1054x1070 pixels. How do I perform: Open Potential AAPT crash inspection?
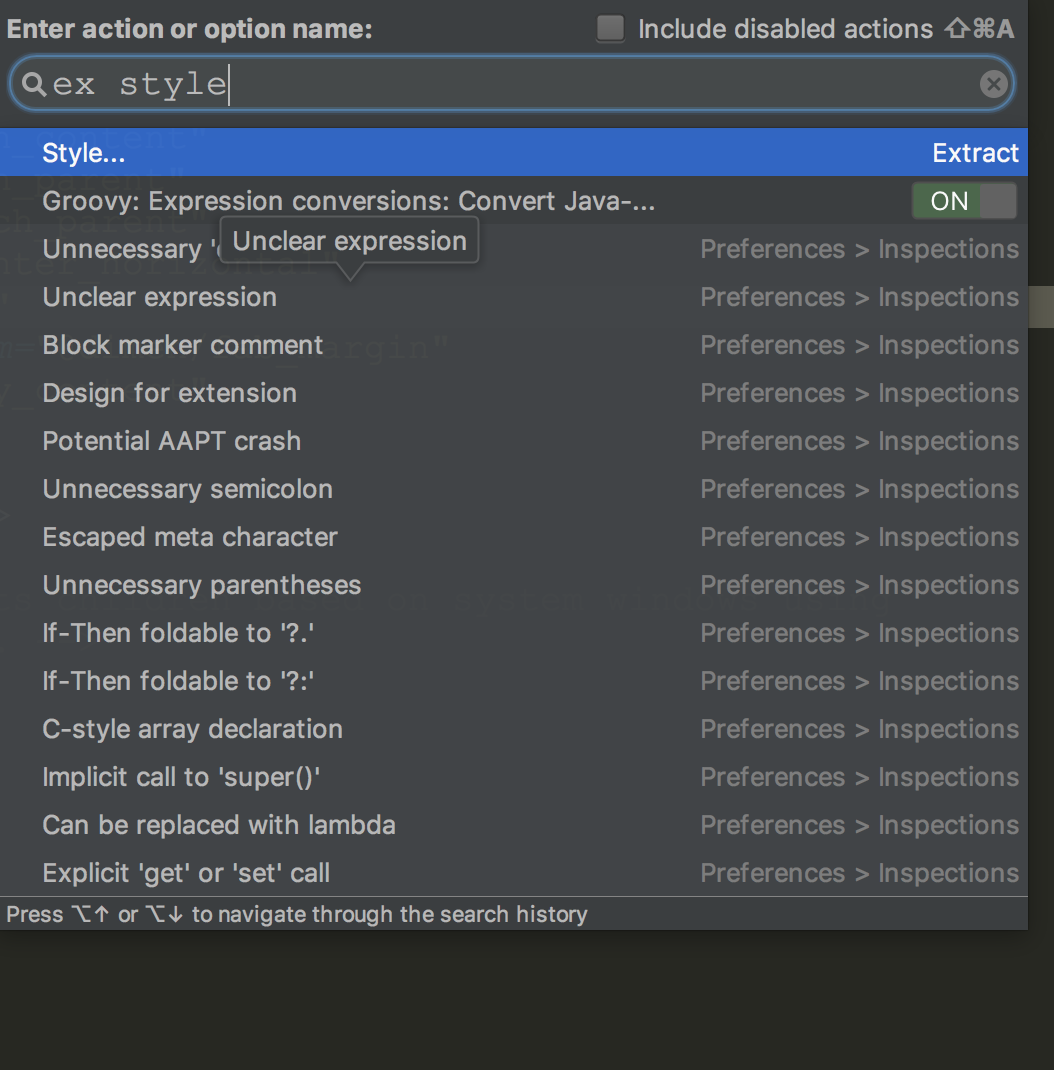(x=172, y=441)
